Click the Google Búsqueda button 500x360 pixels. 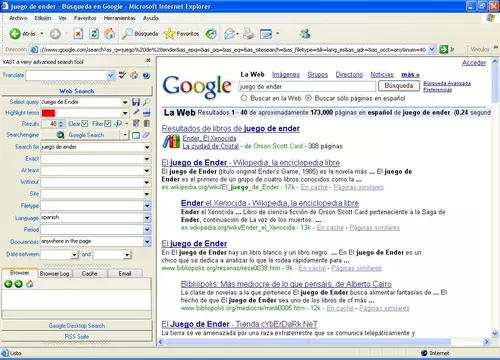point(399,86)
